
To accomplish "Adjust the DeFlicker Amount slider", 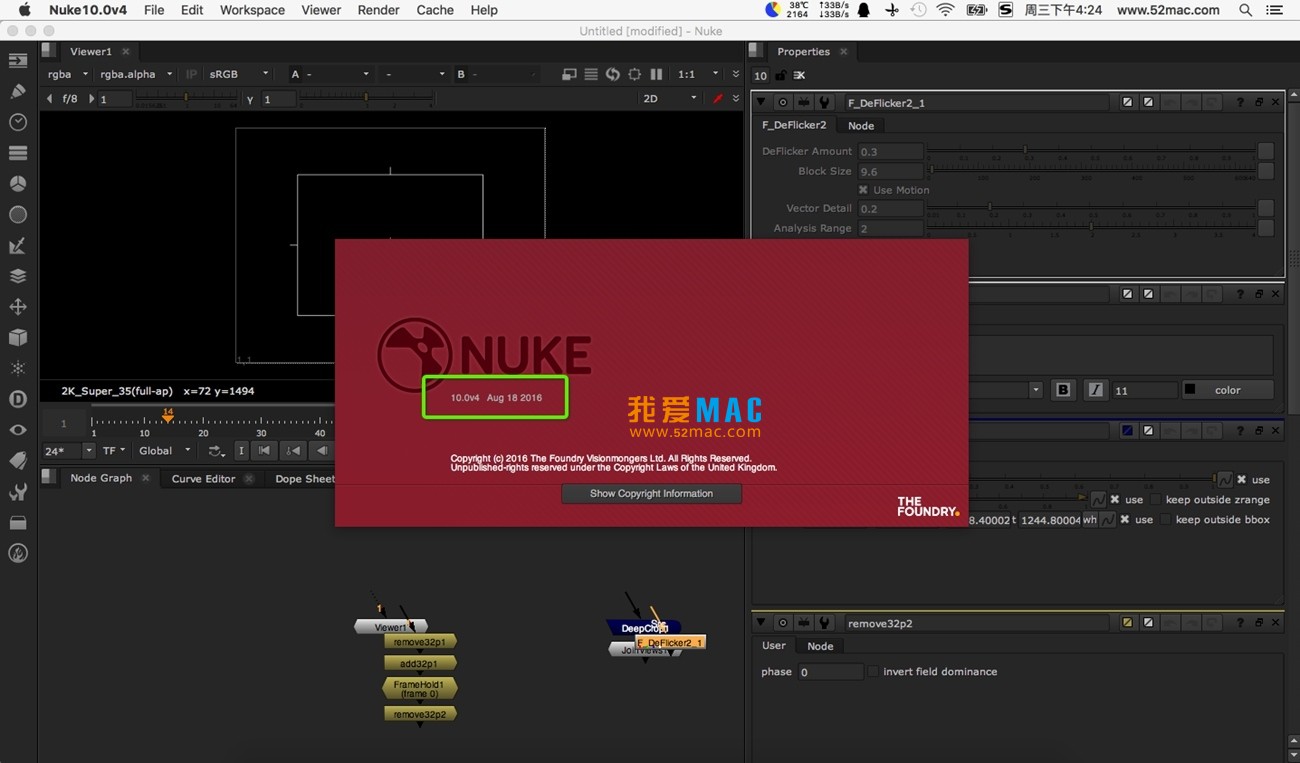I will pos(1091,151).
